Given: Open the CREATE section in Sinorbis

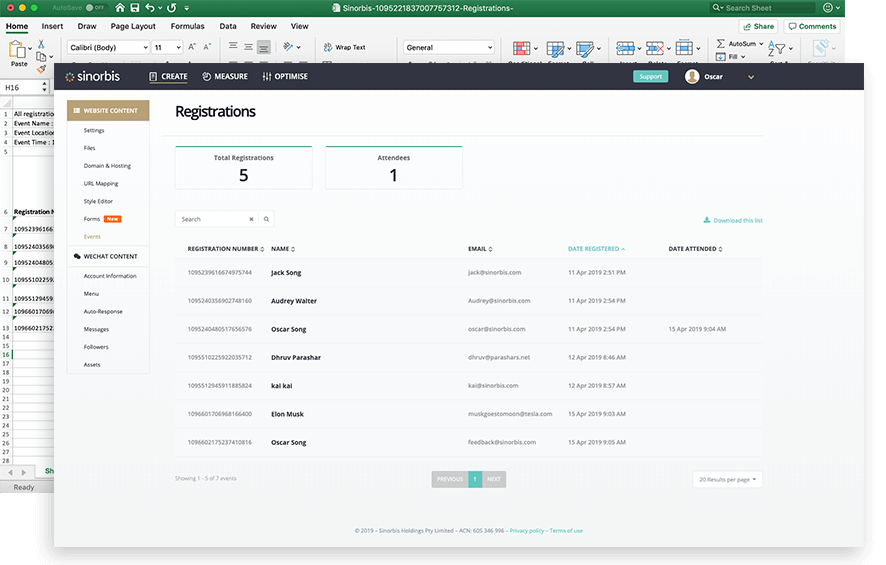Looking at the screenshot, I should (168, 76).
